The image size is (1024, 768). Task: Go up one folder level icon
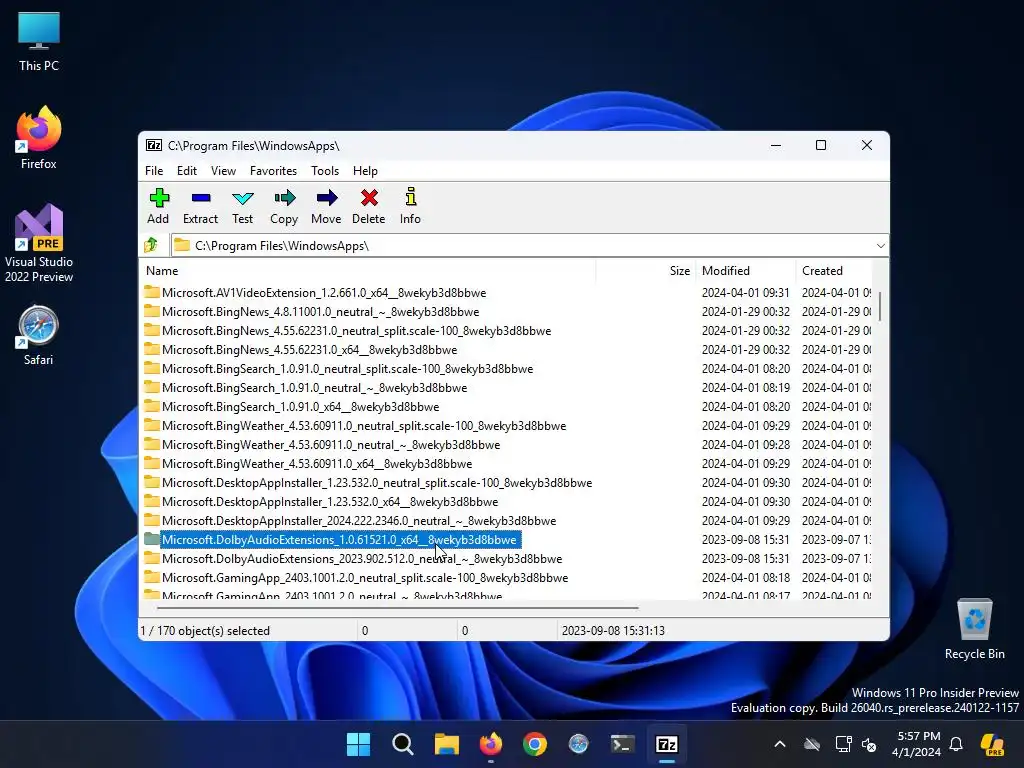pos(152,246)
